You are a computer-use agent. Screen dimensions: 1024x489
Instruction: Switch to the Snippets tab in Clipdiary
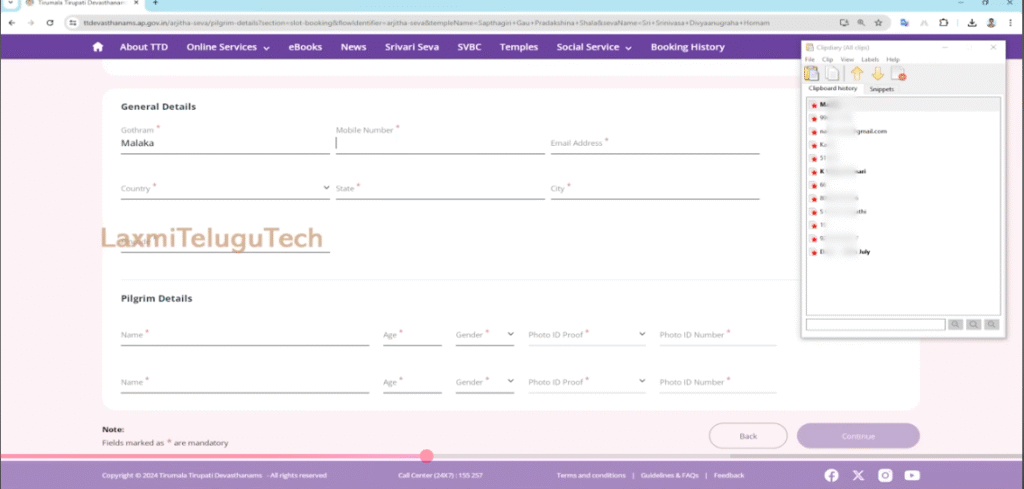tap(881, 89)
